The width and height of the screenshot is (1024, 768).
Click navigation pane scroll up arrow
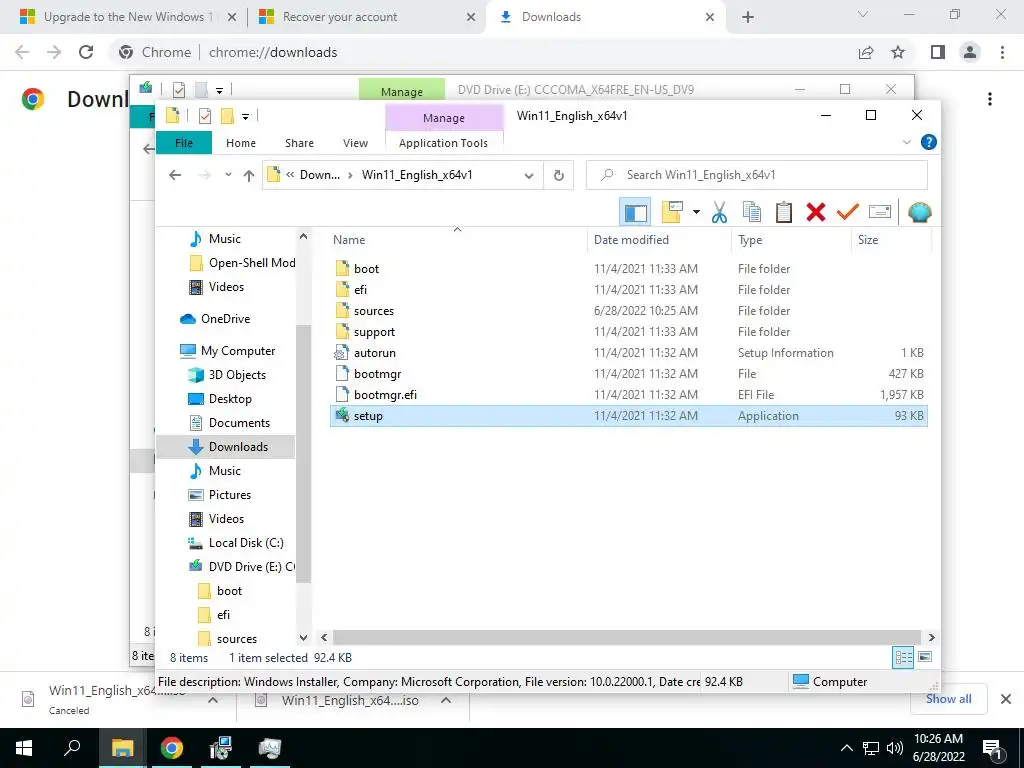[303, 236]
